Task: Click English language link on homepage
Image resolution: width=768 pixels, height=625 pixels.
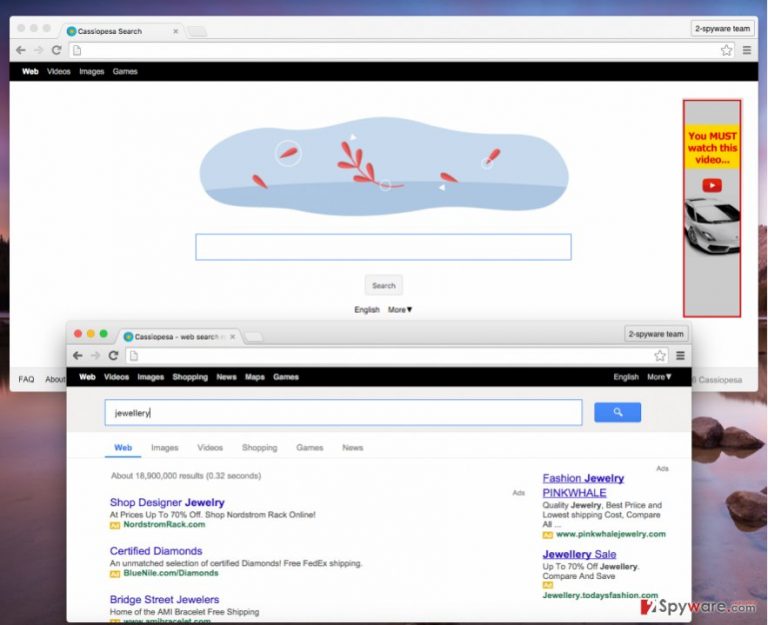Action: click(367, 310)
